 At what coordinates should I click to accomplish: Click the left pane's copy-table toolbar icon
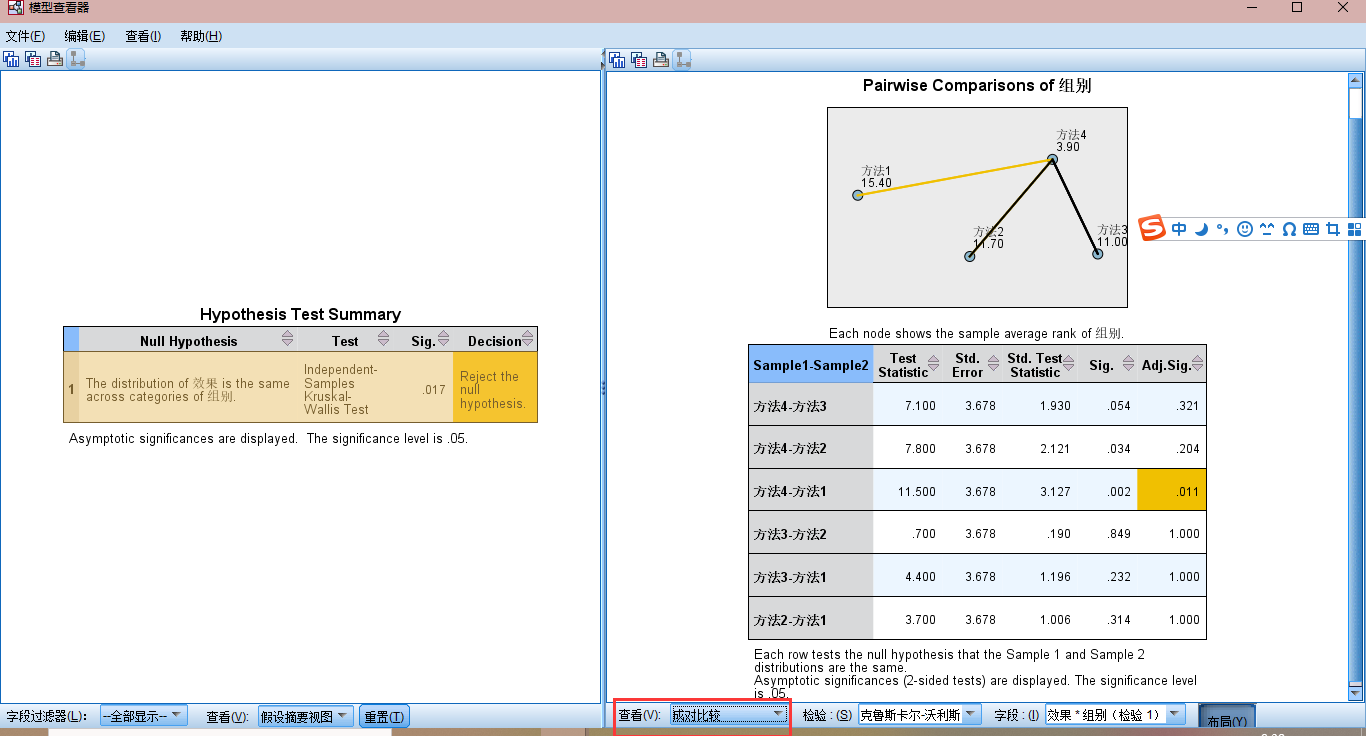coord(33,60)
